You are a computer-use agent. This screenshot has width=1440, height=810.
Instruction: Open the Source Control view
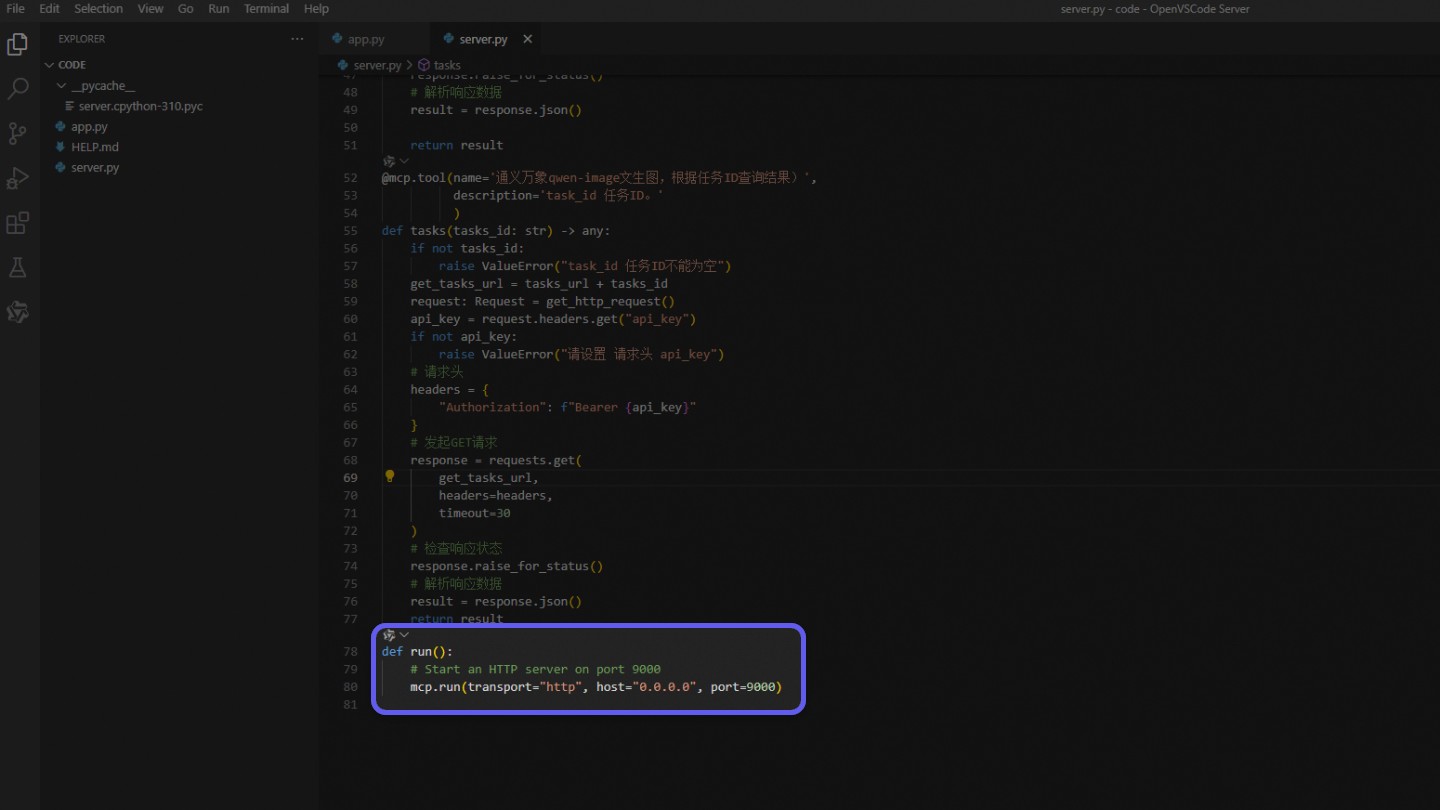(x=17, y=133)
